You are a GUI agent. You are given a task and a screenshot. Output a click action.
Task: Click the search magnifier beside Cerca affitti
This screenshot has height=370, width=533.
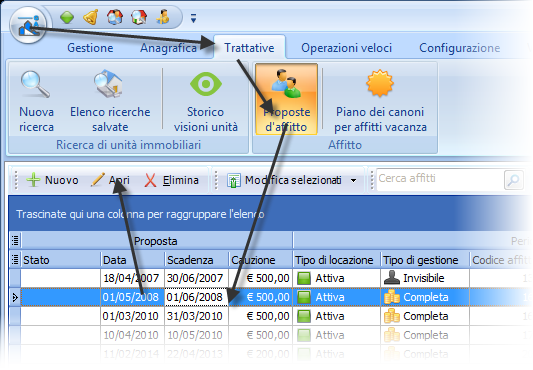pos(513,180)
